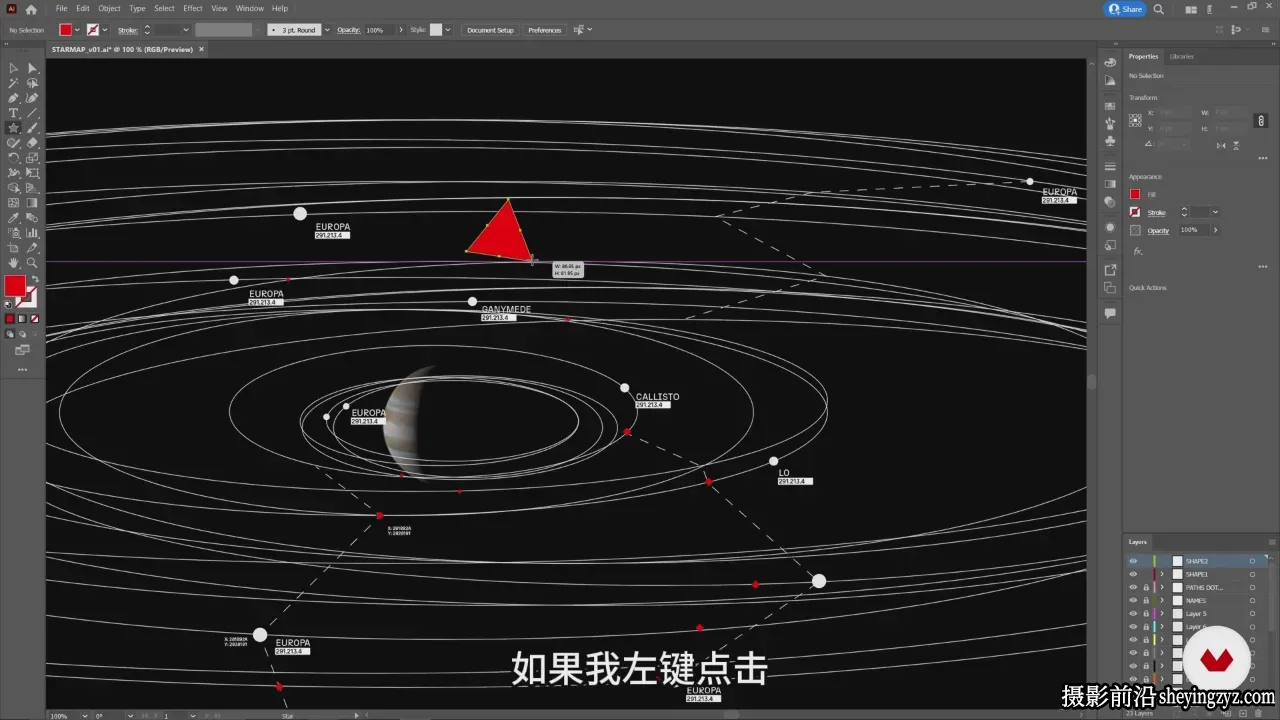Hide the Layer 5 layer
Image resolution: width=1280 pixels, height=720 pixels.
[x=1133, y=613]
